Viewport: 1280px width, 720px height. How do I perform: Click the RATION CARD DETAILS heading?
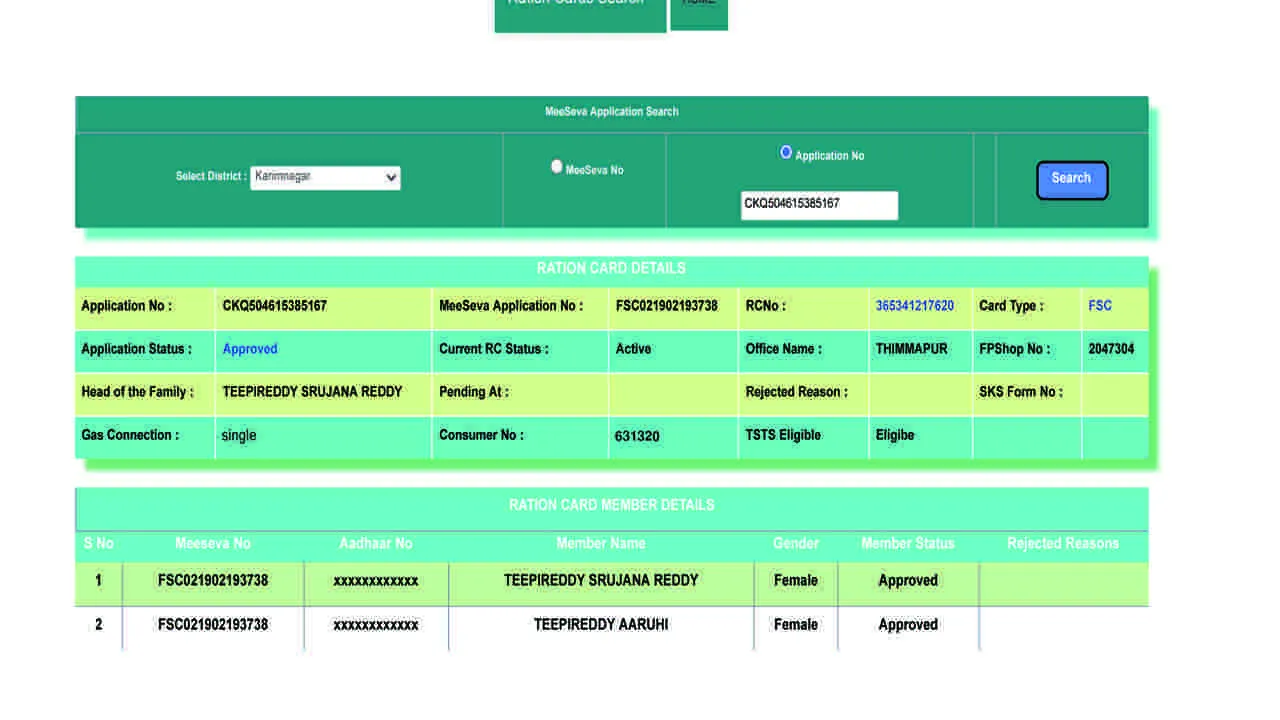pos(611,269)
